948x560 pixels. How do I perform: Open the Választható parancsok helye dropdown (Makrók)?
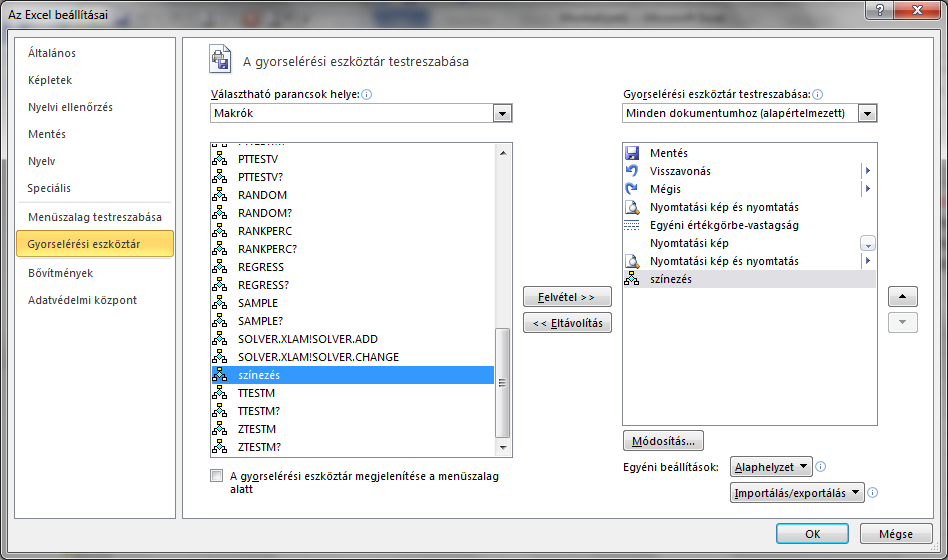(x=502, y=113)
